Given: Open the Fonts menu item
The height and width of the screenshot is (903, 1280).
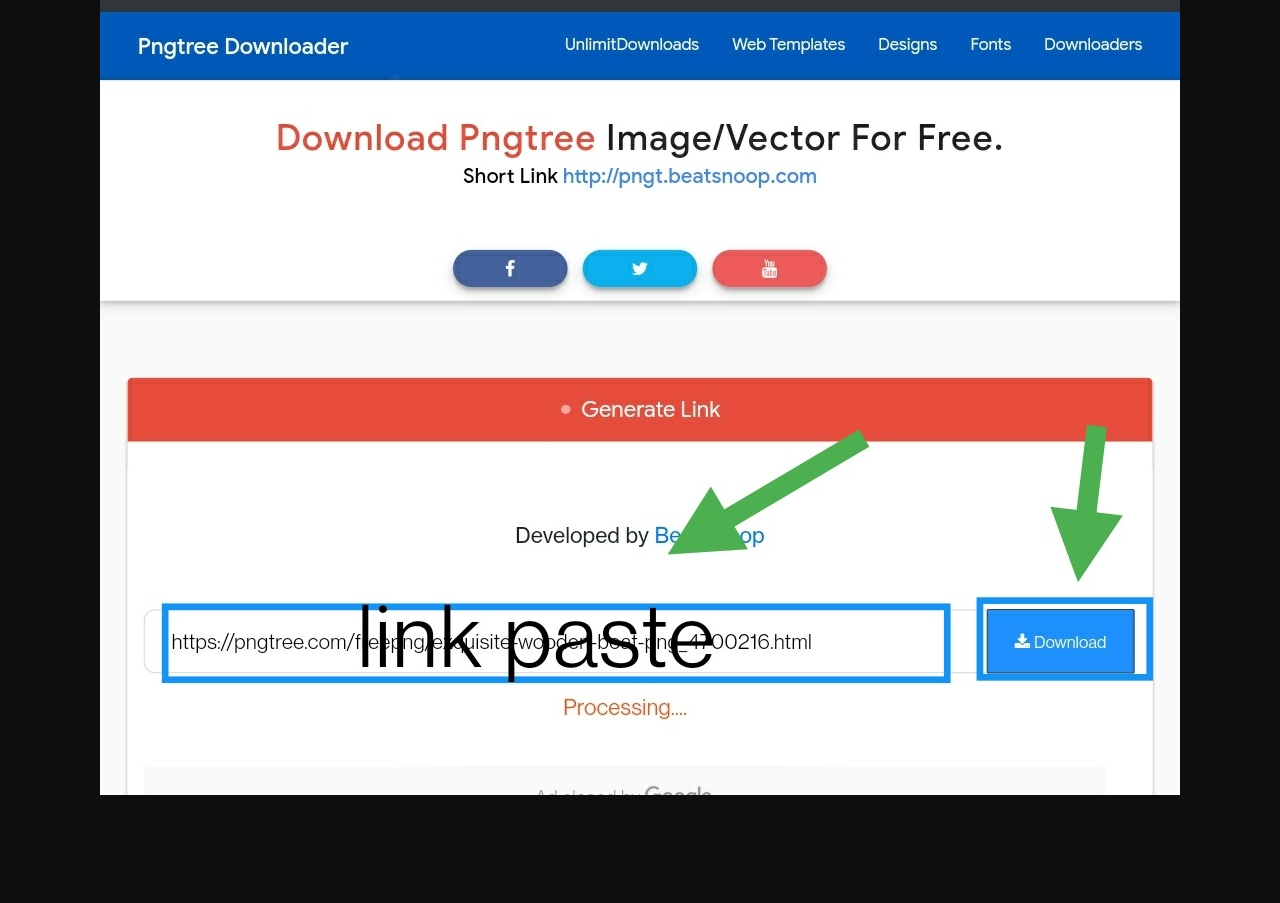Looking at the screenshot, I should point(991,45).
